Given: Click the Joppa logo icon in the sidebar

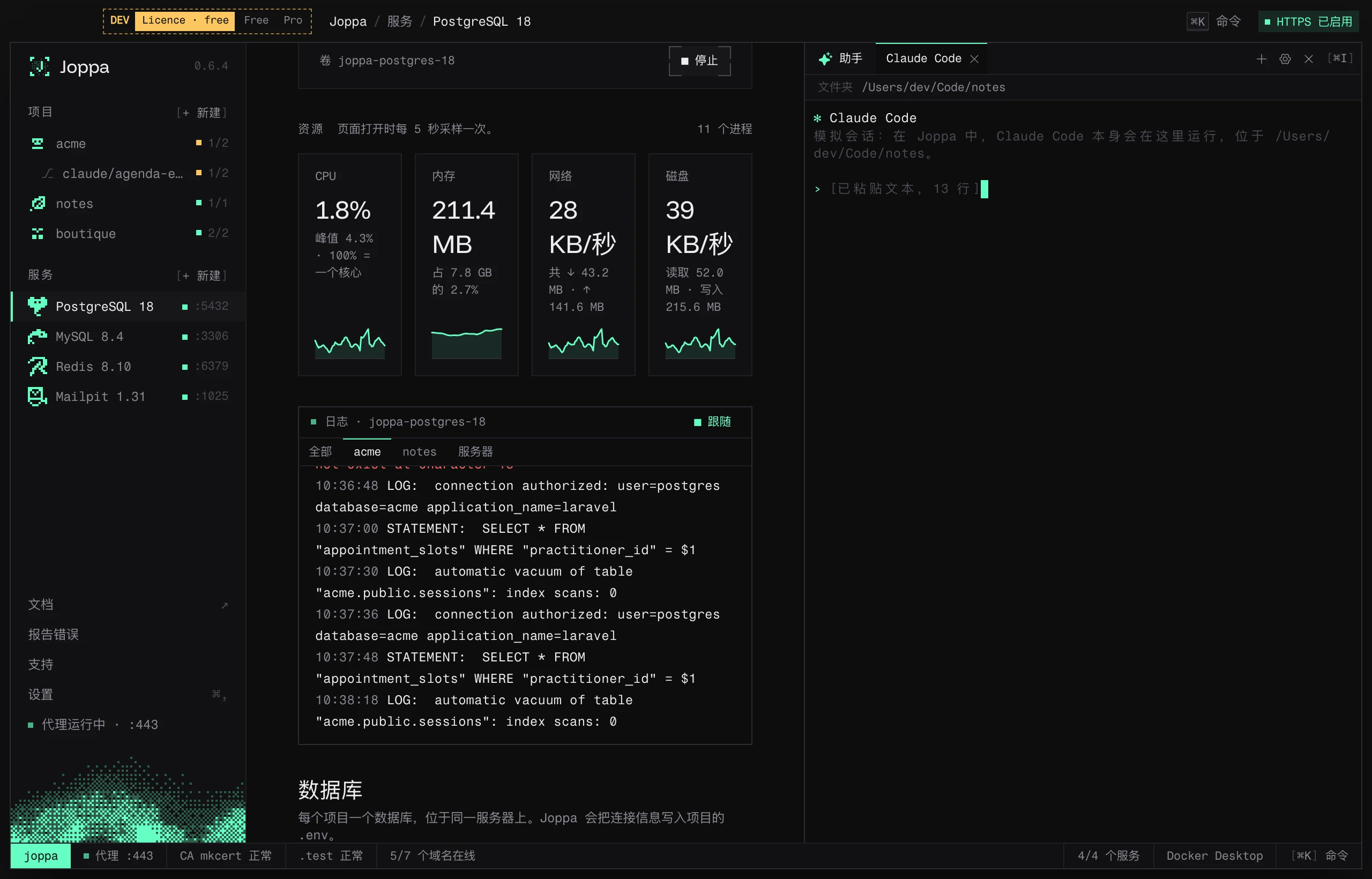Looking at the screenshot, I should point(39,67).
